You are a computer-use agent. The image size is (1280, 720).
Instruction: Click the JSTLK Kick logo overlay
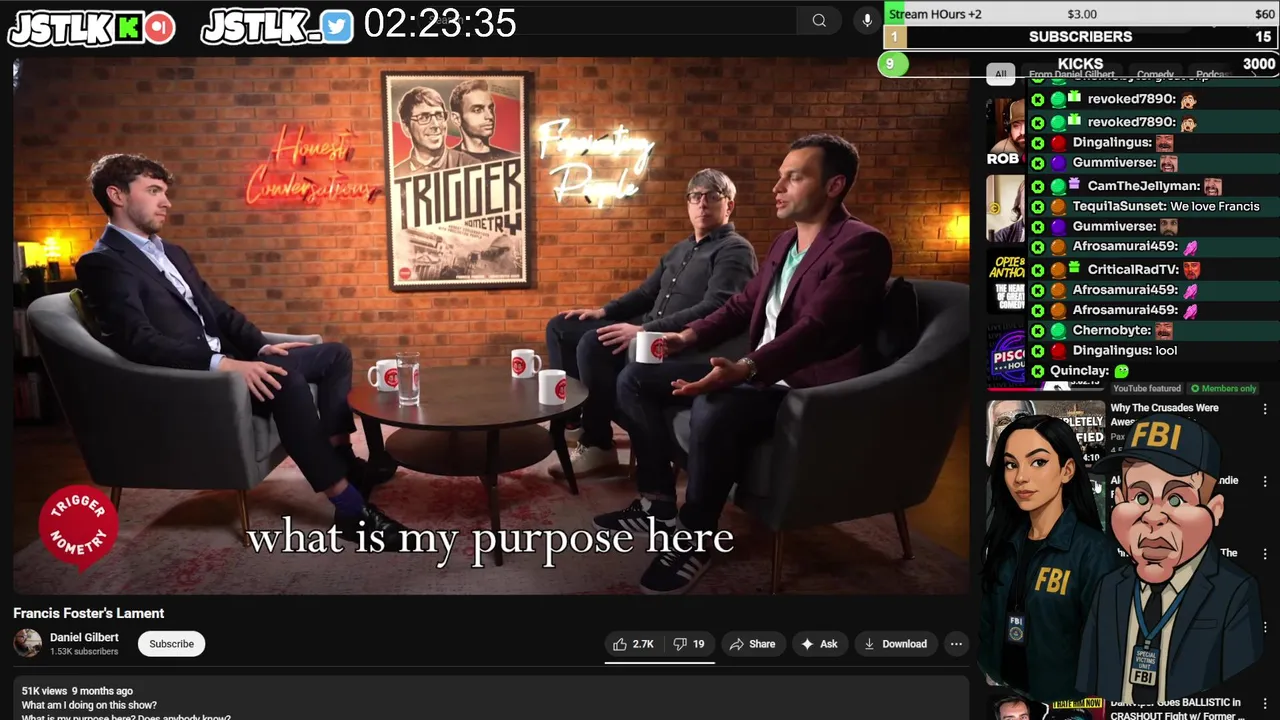click(91, 27)
